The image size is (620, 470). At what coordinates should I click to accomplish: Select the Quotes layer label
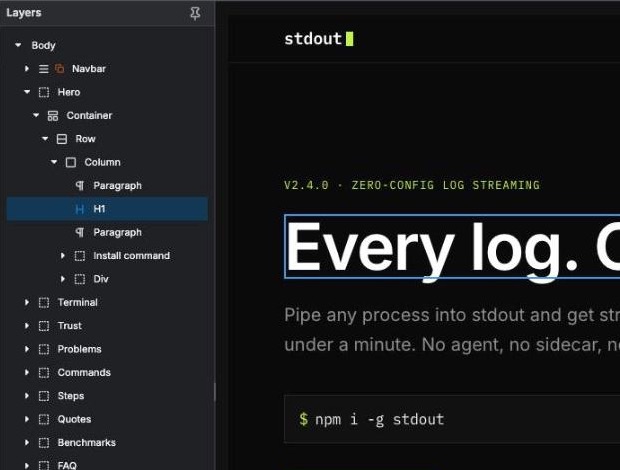click(74, 419)
